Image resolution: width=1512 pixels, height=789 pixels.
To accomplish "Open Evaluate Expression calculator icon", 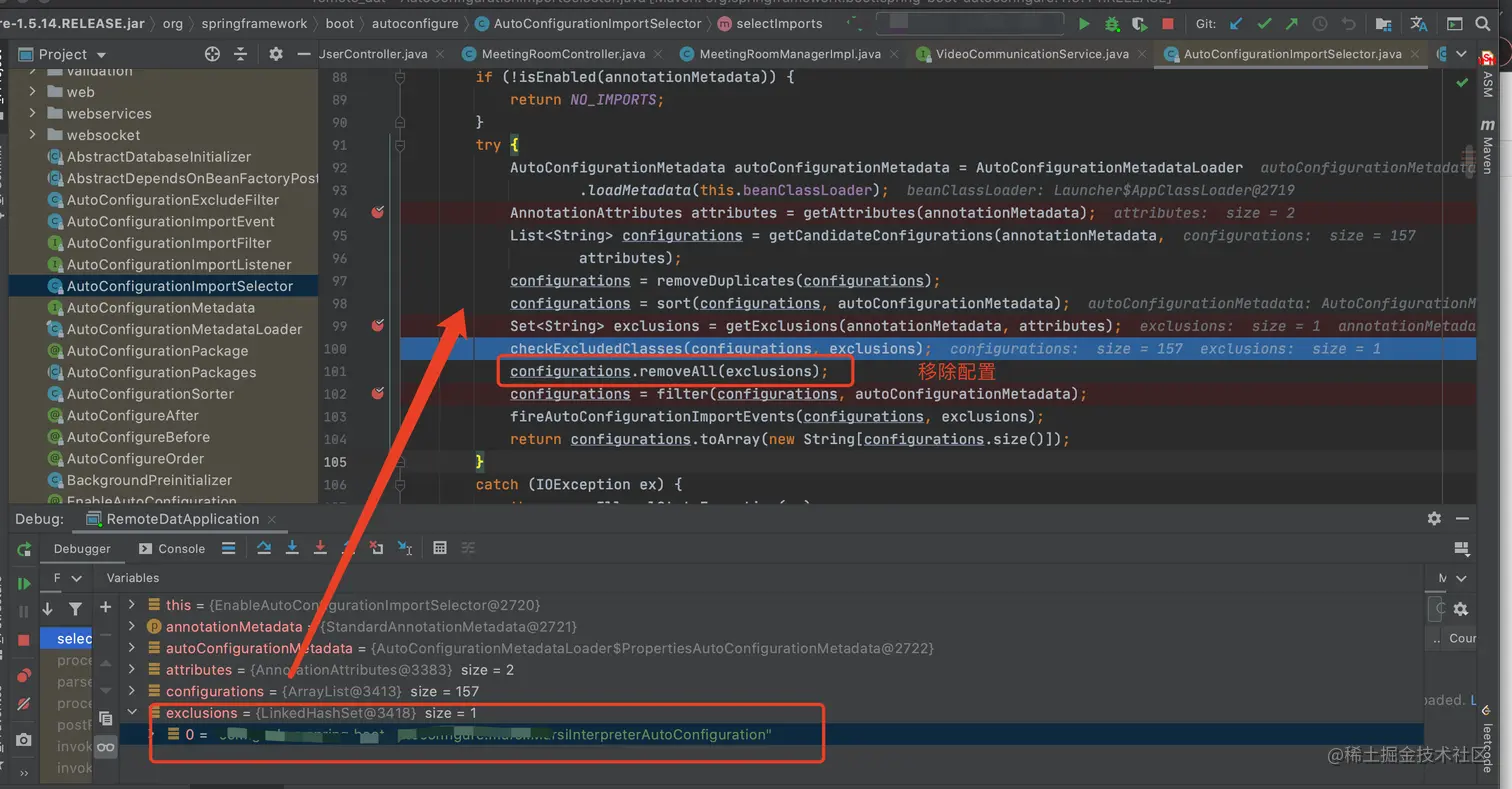I will click(x=439, y=548).
